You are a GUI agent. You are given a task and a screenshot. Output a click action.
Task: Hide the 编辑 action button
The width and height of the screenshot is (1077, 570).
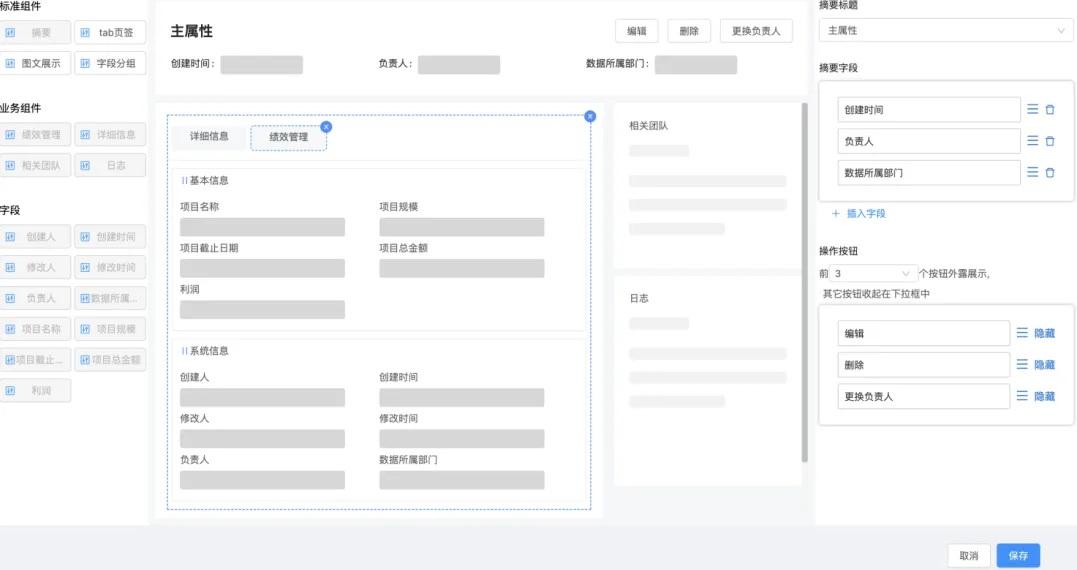coord(1044,333)
